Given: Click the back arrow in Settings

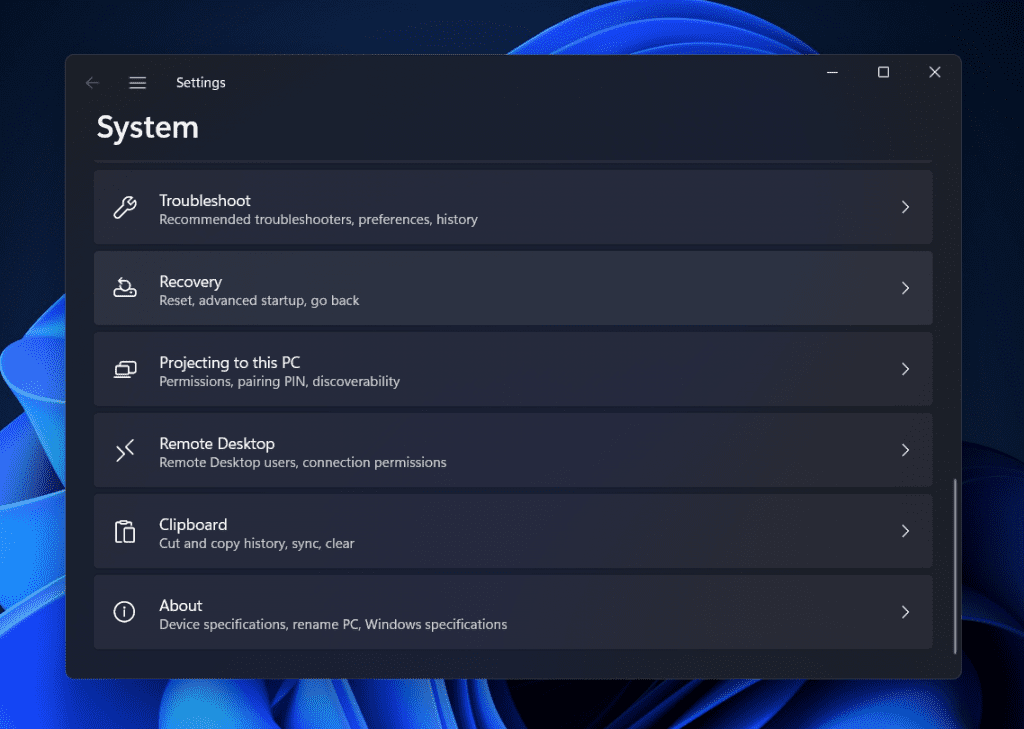Looking at the screenshot, I should click(x=92, y=83).
